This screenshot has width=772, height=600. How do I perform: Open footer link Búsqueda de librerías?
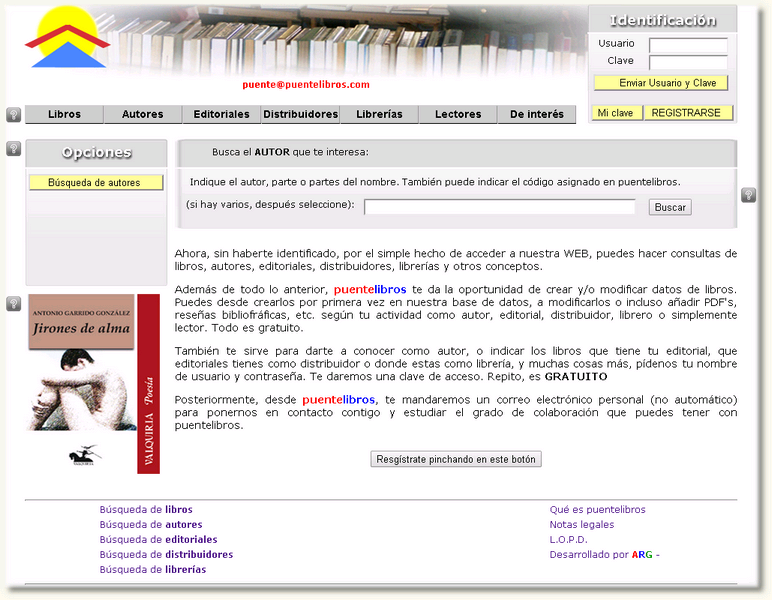153,569
